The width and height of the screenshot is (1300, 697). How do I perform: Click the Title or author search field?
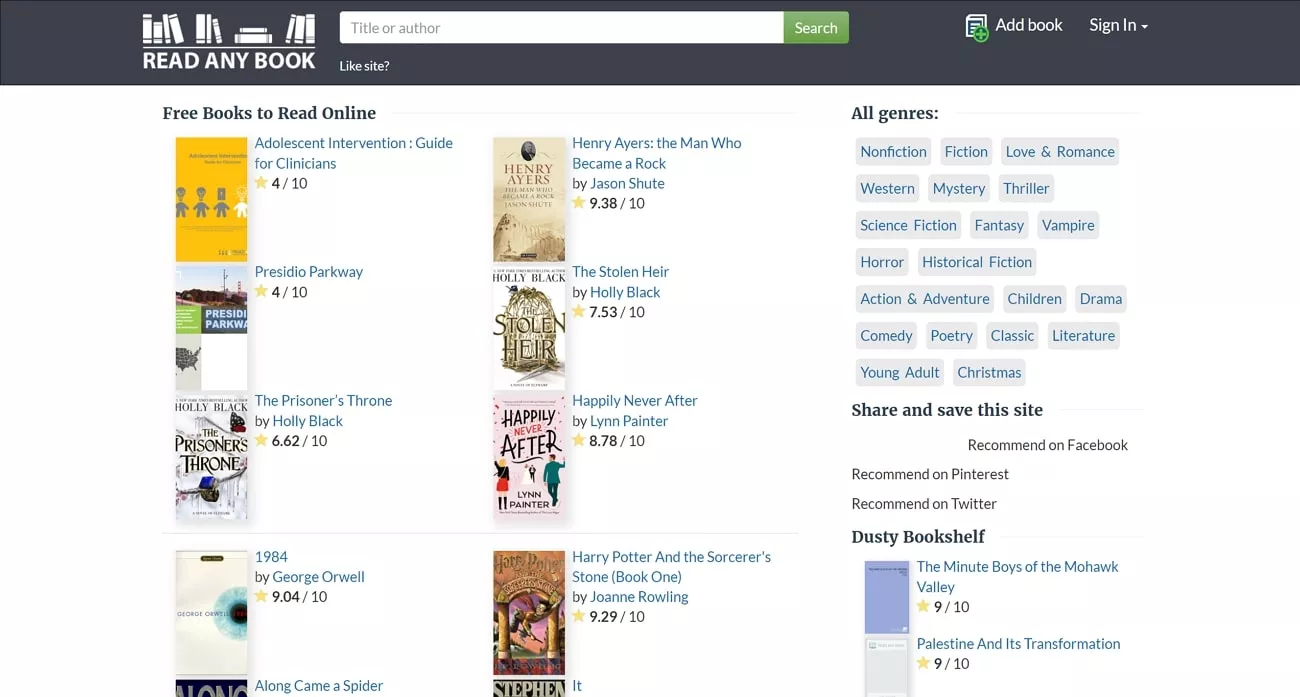pyautogui.click(x=560, y=27)
